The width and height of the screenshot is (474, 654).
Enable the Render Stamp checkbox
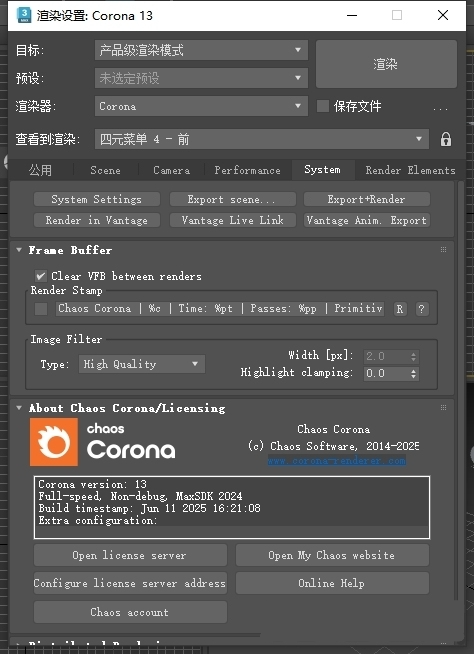[41, 309]
